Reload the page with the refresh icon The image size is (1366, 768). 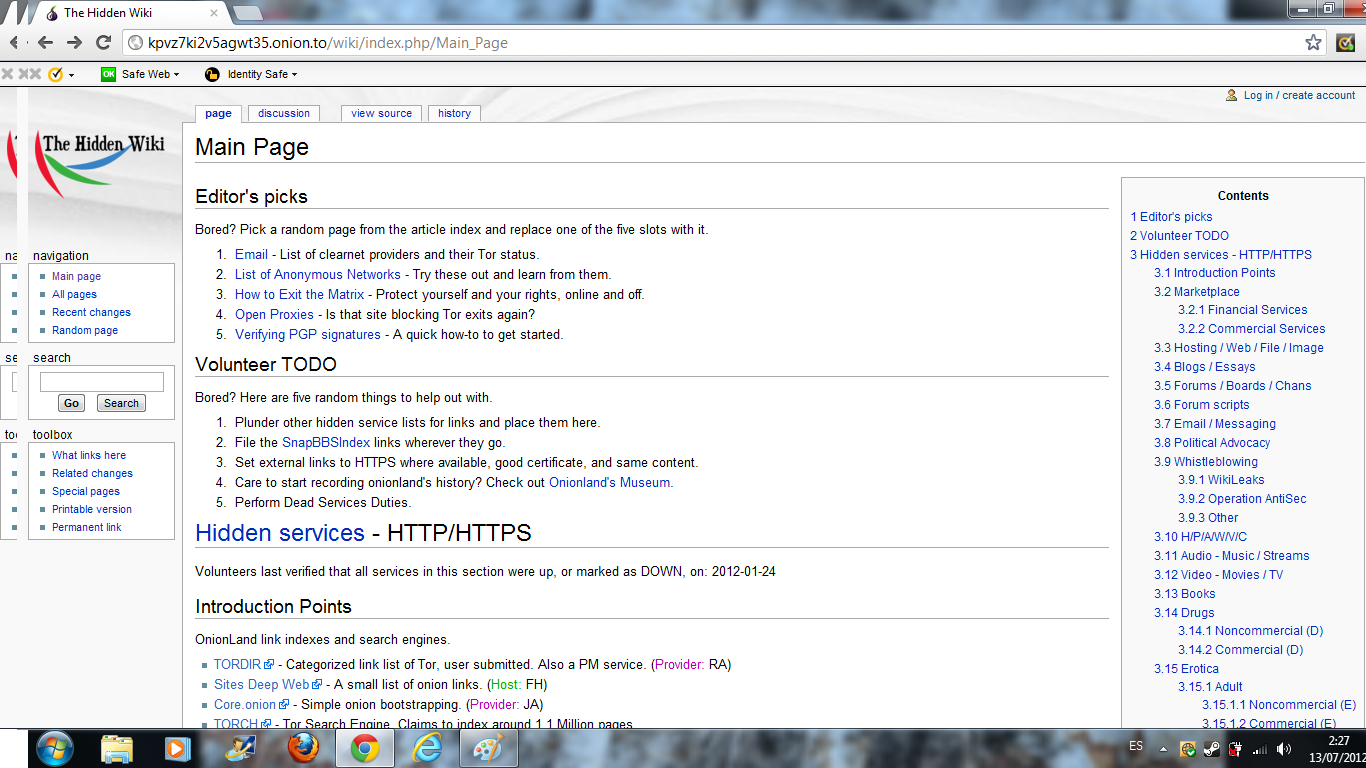(103, 42)
